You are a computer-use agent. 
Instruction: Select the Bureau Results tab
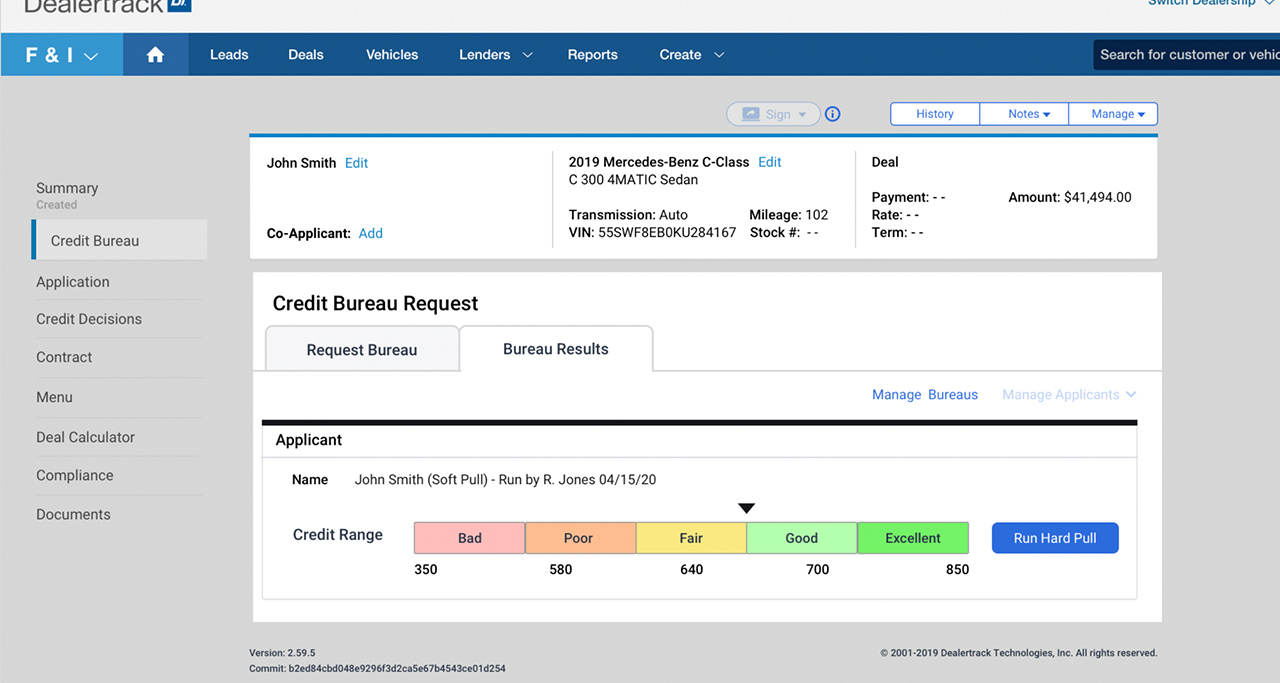coord(555,349)
